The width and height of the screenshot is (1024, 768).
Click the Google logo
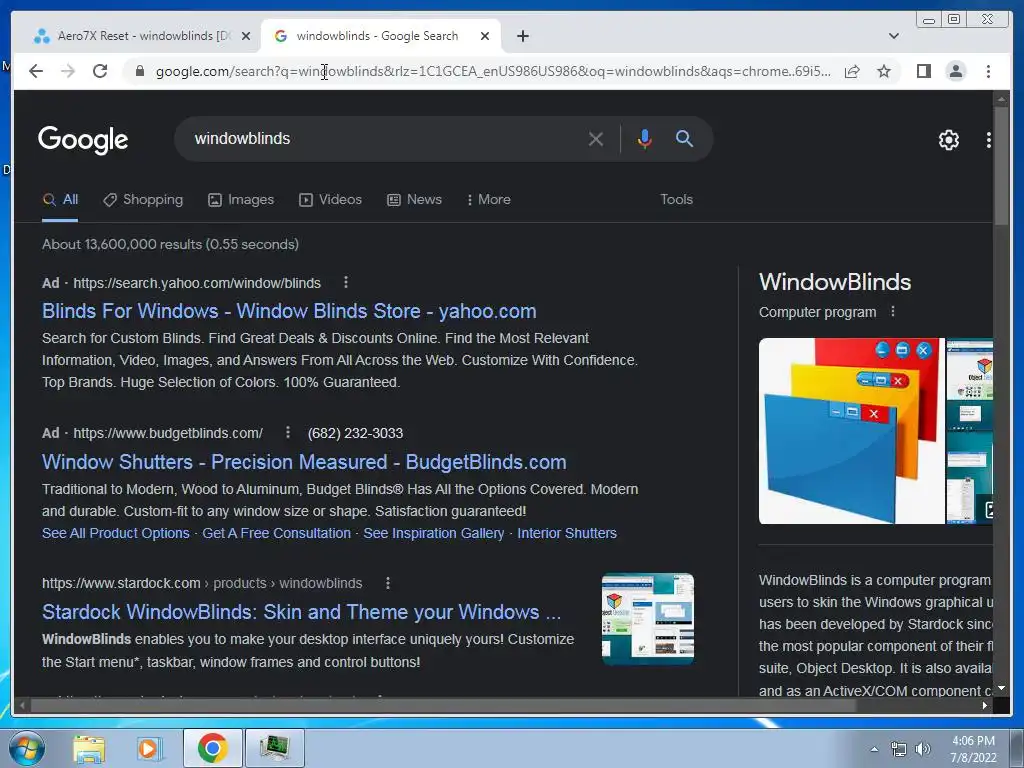[x=83, y=139]
